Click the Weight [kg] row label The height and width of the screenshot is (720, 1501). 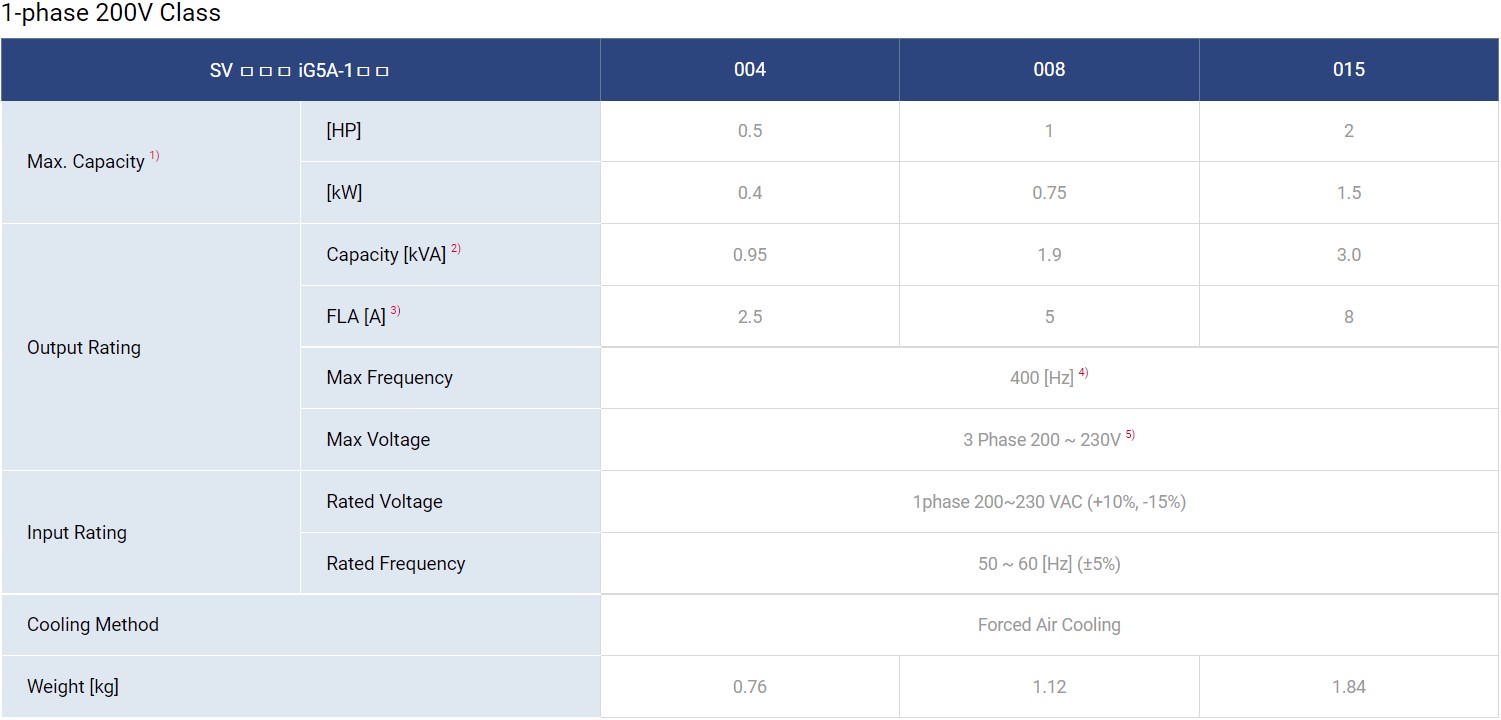[x=73, y=687]
